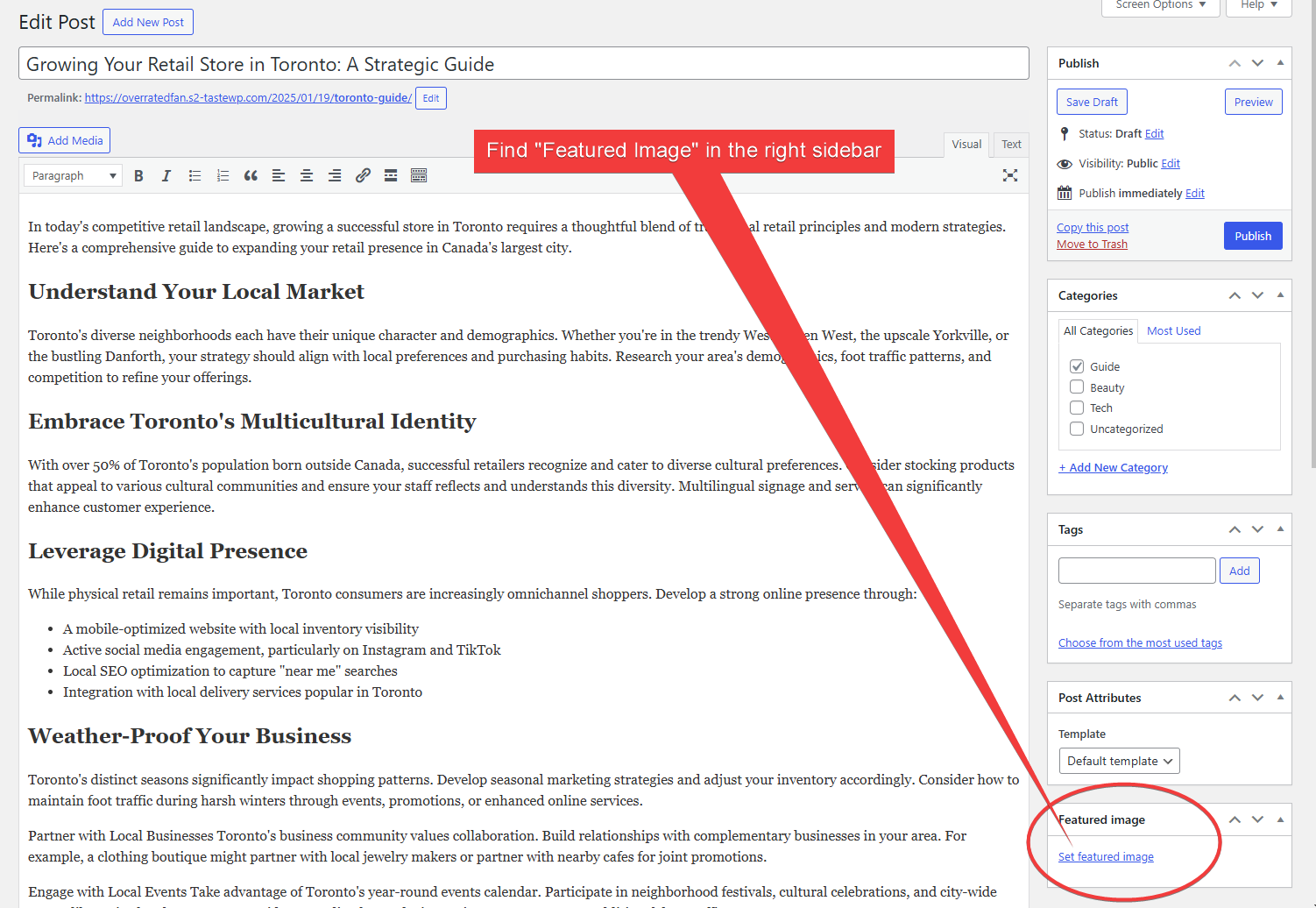Enable the Tech category checkbox
Screen dimensions: 1316x908
[1077, 408]
